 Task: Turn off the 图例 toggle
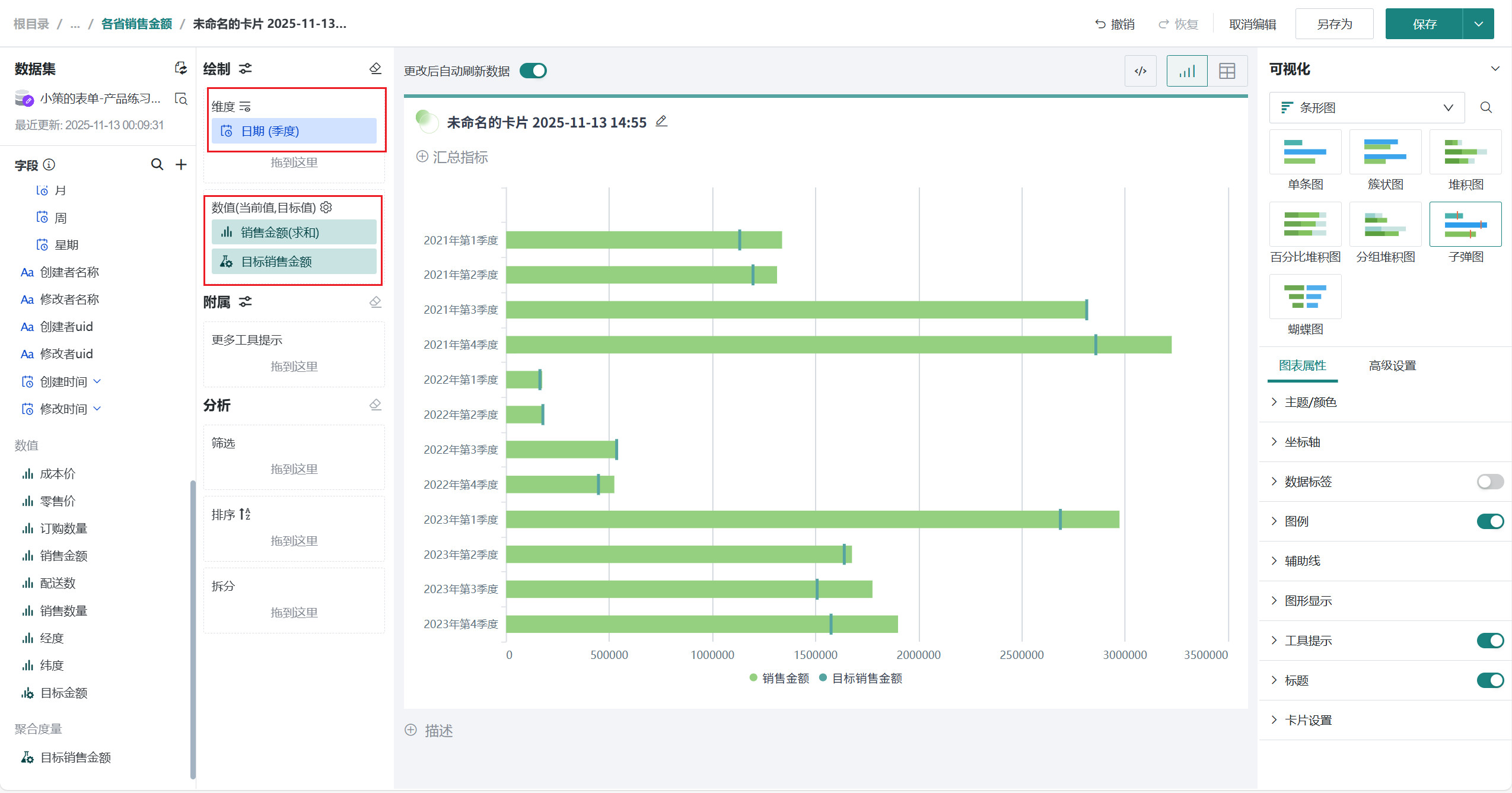pos(1489,521)
